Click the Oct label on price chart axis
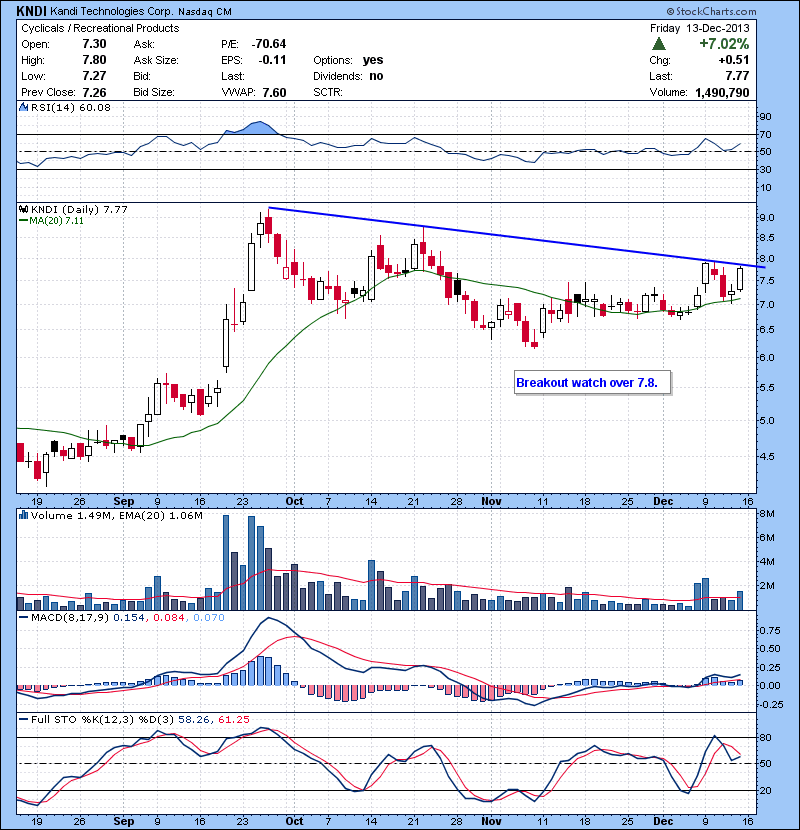Screen dimensions: 800x830 294,501
